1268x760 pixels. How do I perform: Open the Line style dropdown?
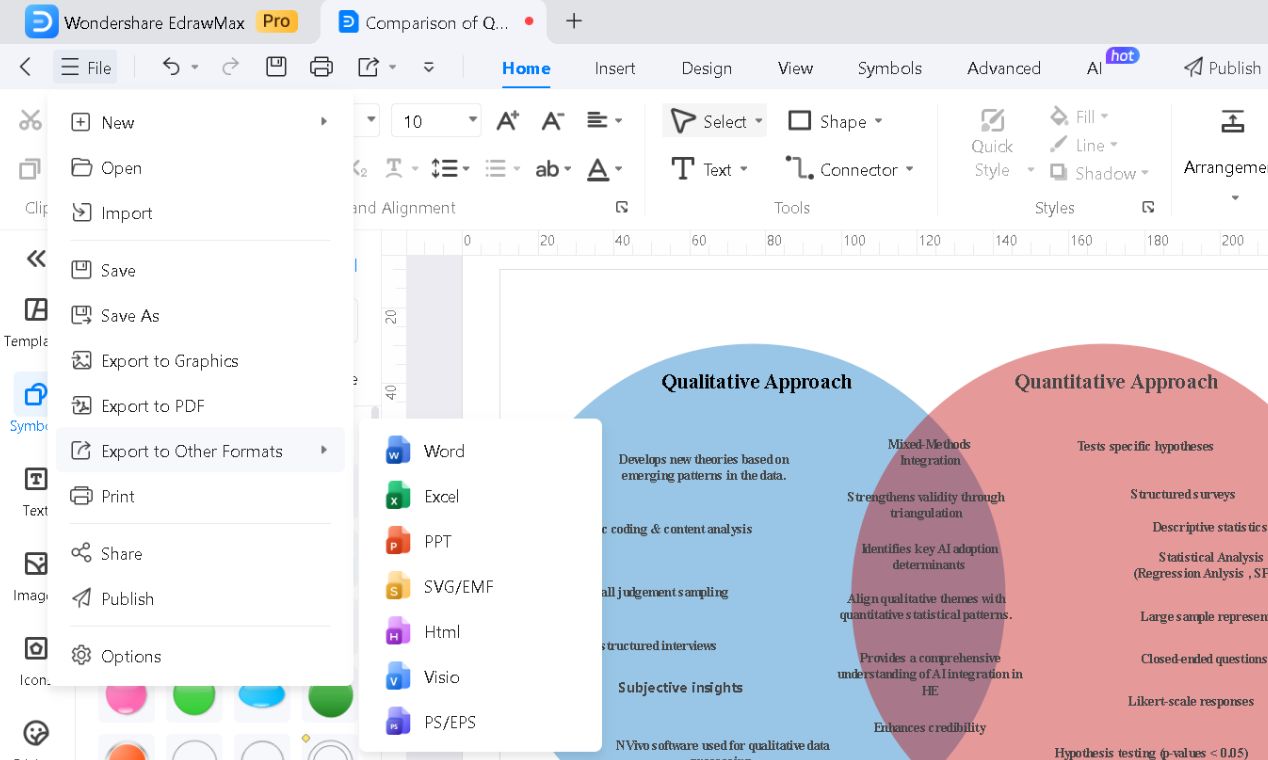[x=1084, y=145]
